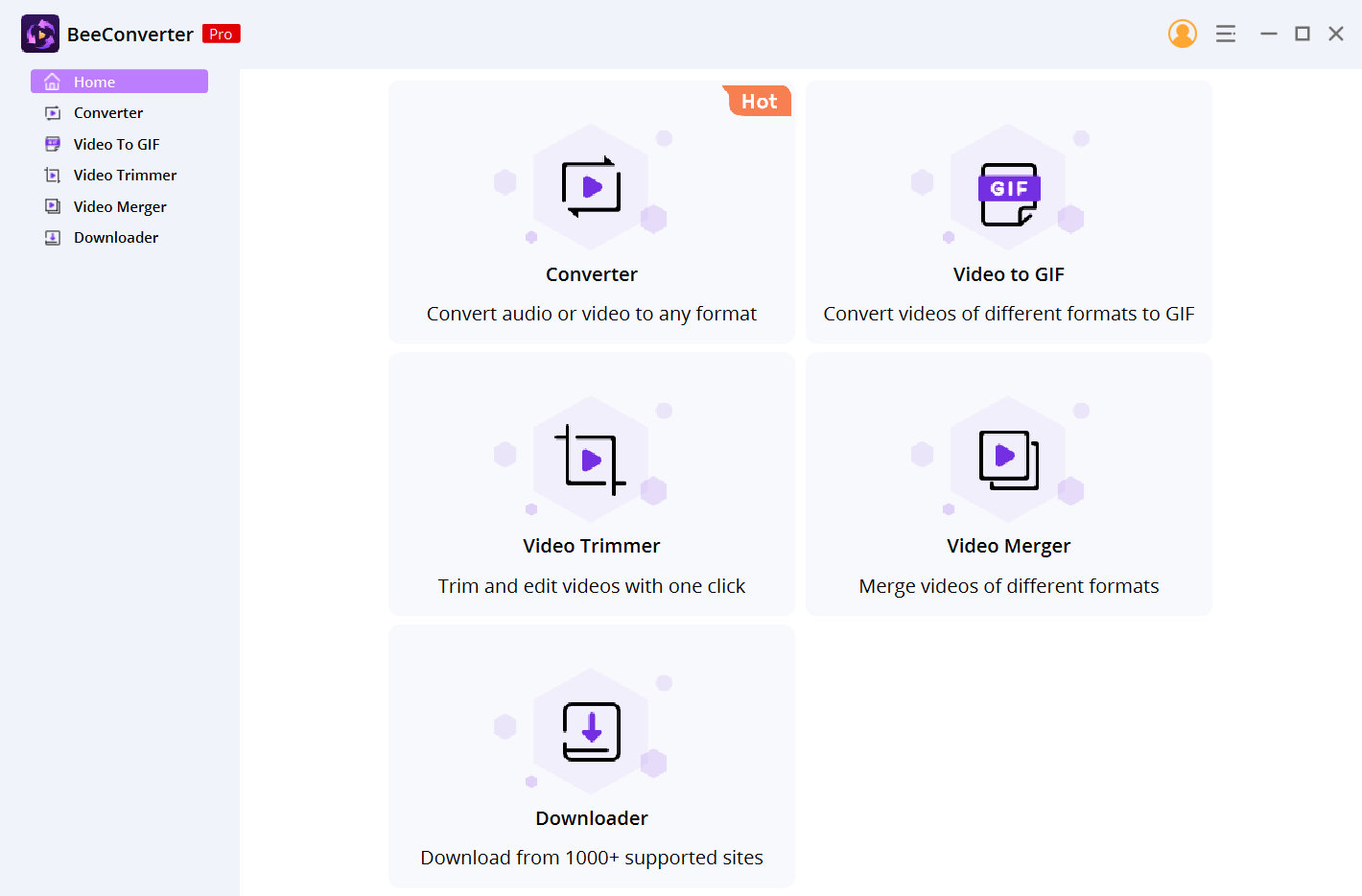This screenshot has height=896, width=1362.
Task: Click the Converter hexagon icon on the card
Action: pyautogui.click(x=591, y=187)
